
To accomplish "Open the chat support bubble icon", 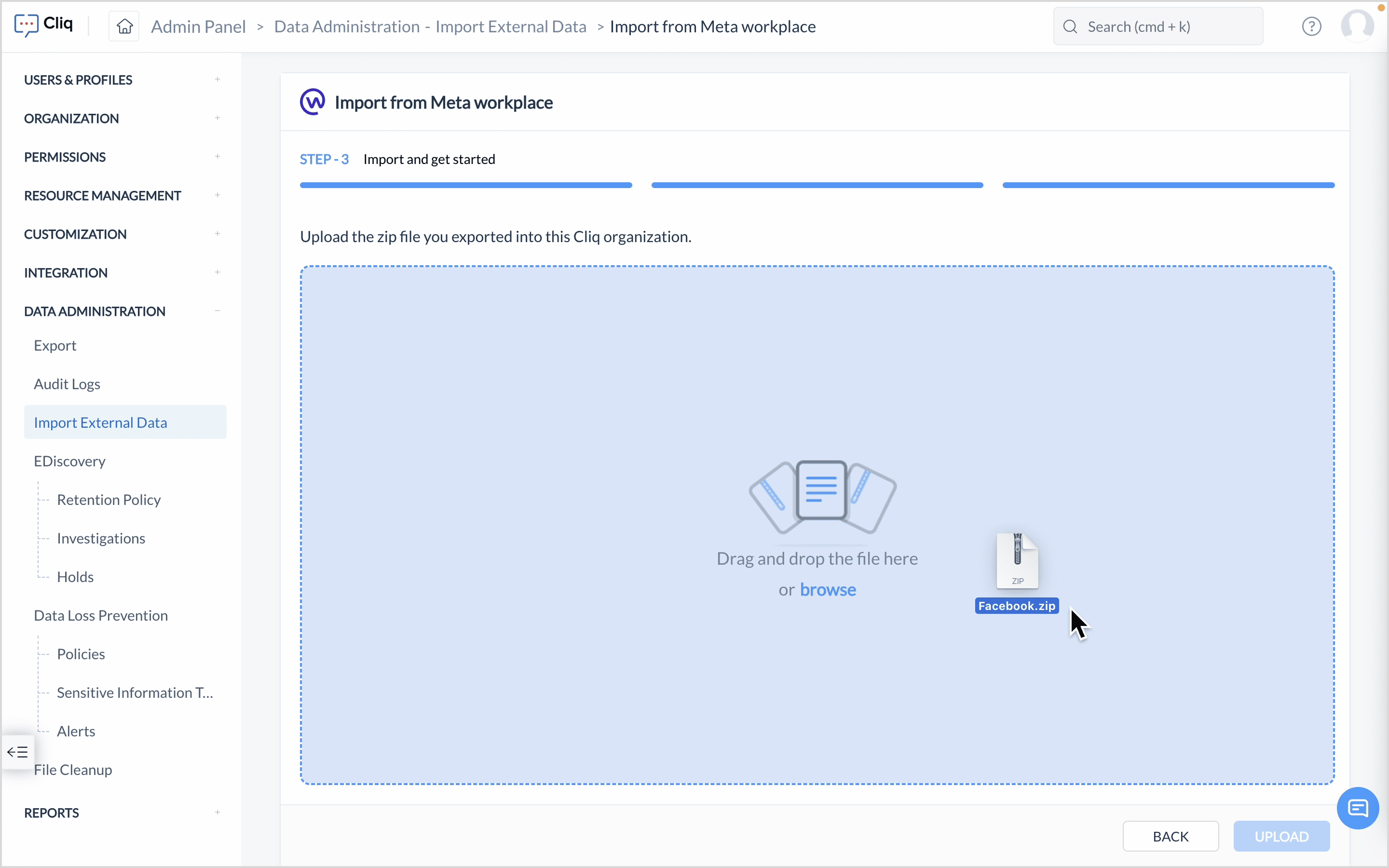I will click(1358, 808).
